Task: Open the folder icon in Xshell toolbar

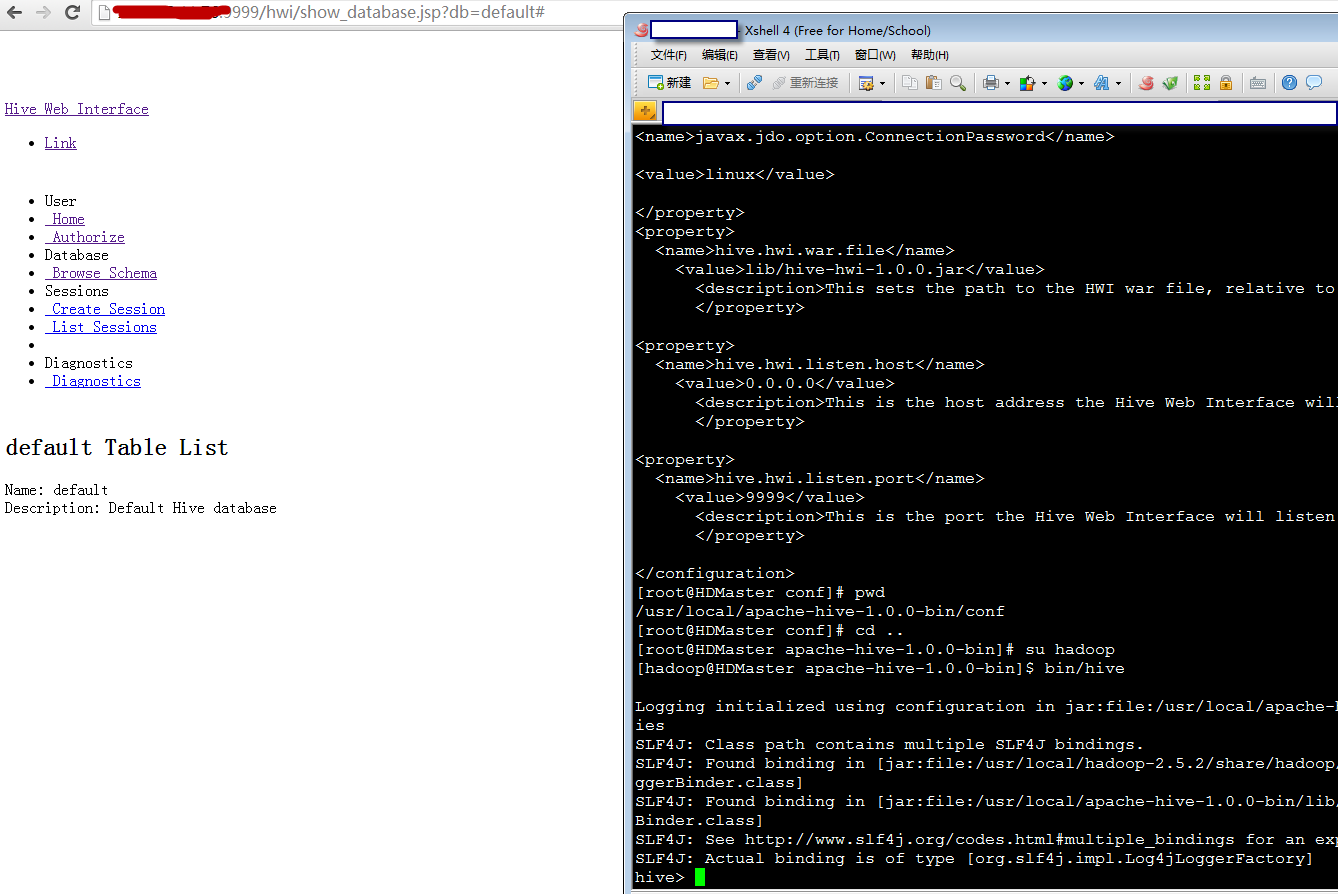Action: tap(711, 83)
